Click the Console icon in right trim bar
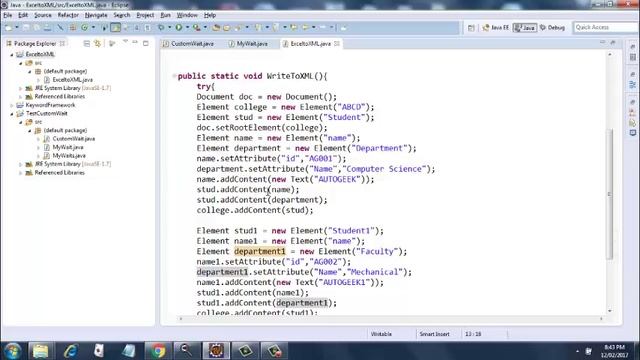640x360 pixels. (x=632, y=133)
